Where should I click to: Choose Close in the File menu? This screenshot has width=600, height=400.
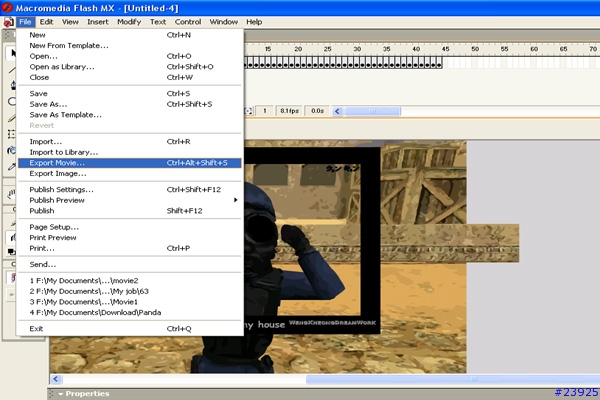pyautogui.click(x=130, y=77)
